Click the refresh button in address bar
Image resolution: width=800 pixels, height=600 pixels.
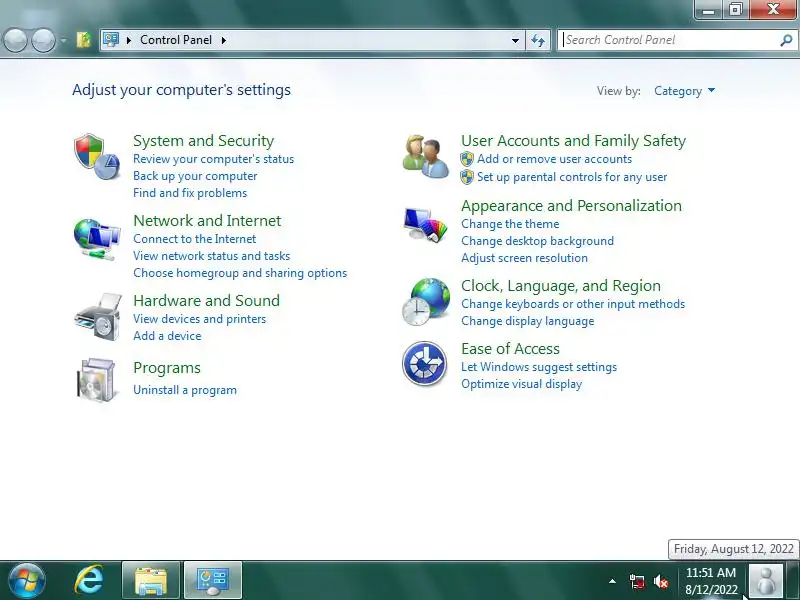[x=538, y=40]
